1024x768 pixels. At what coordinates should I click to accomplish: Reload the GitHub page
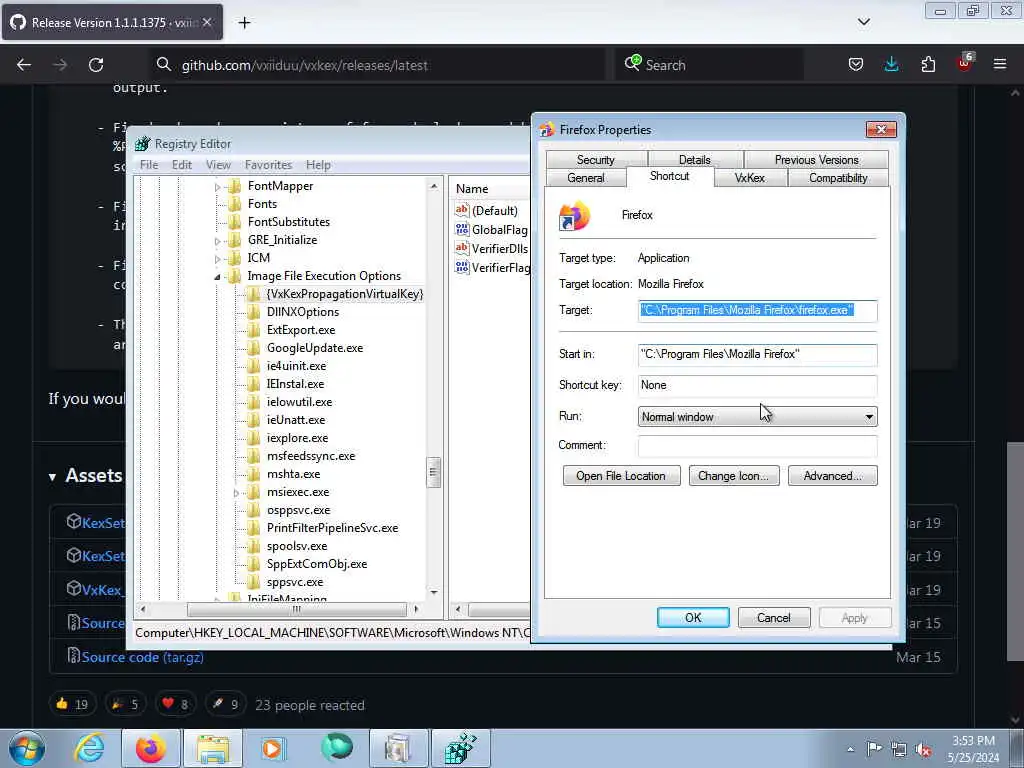96,65
